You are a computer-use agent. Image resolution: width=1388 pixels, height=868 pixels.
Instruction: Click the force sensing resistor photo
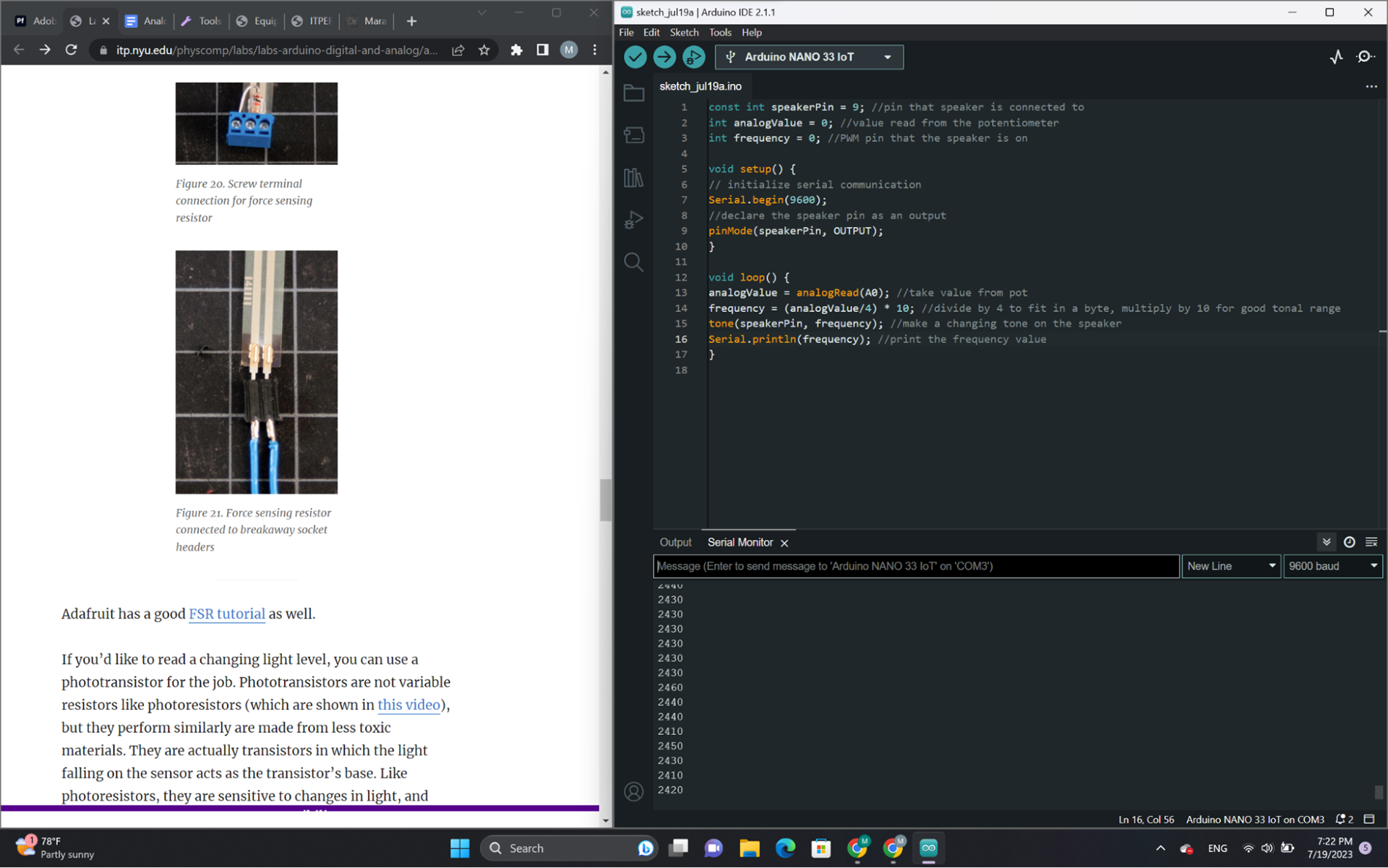pyautogui.click(x=256, y=372)
